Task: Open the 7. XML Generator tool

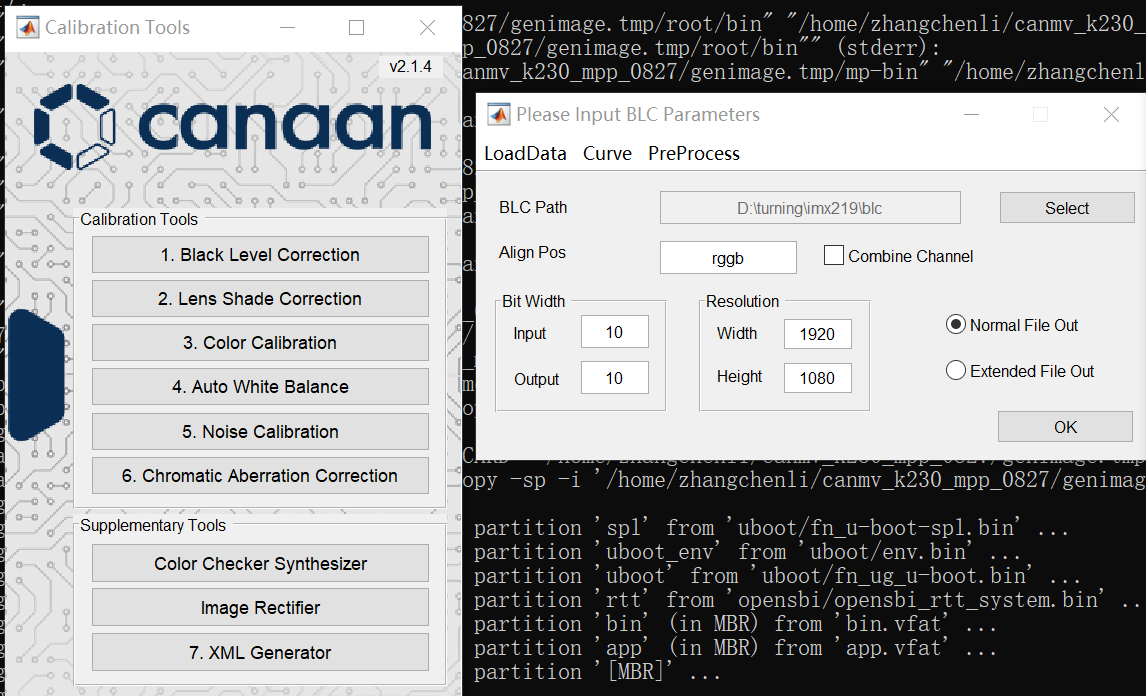Action: 260,653
